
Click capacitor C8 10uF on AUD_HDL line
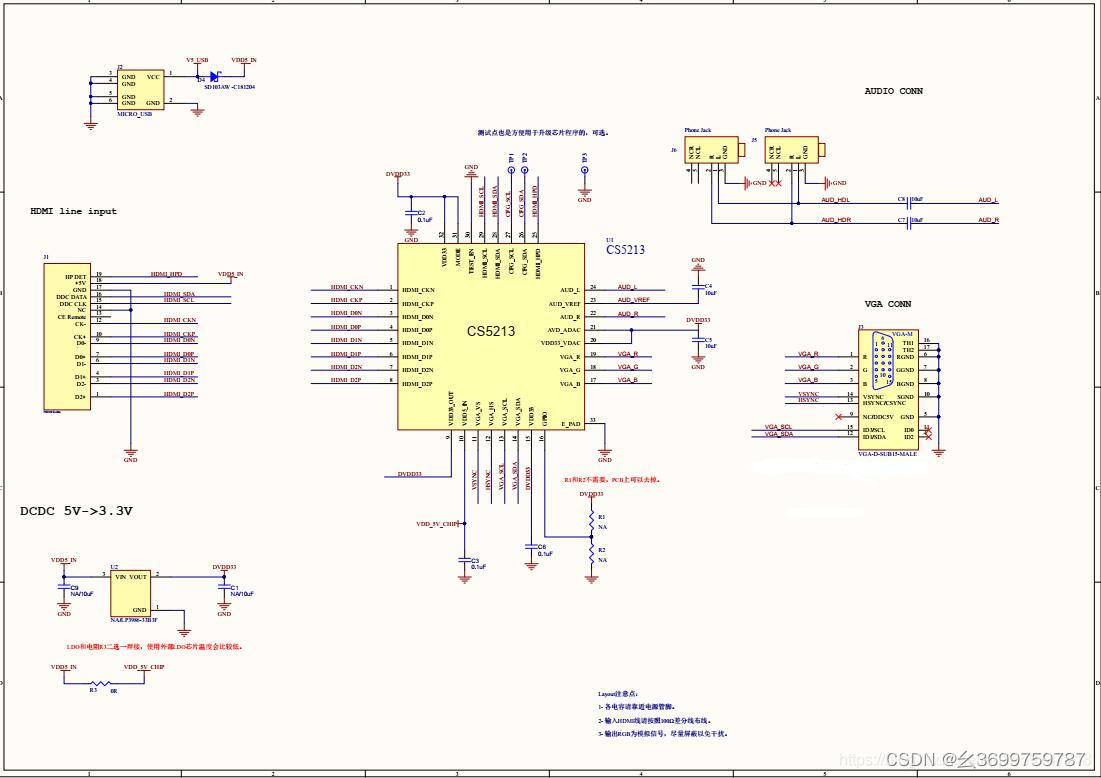(x=910, y=204)
